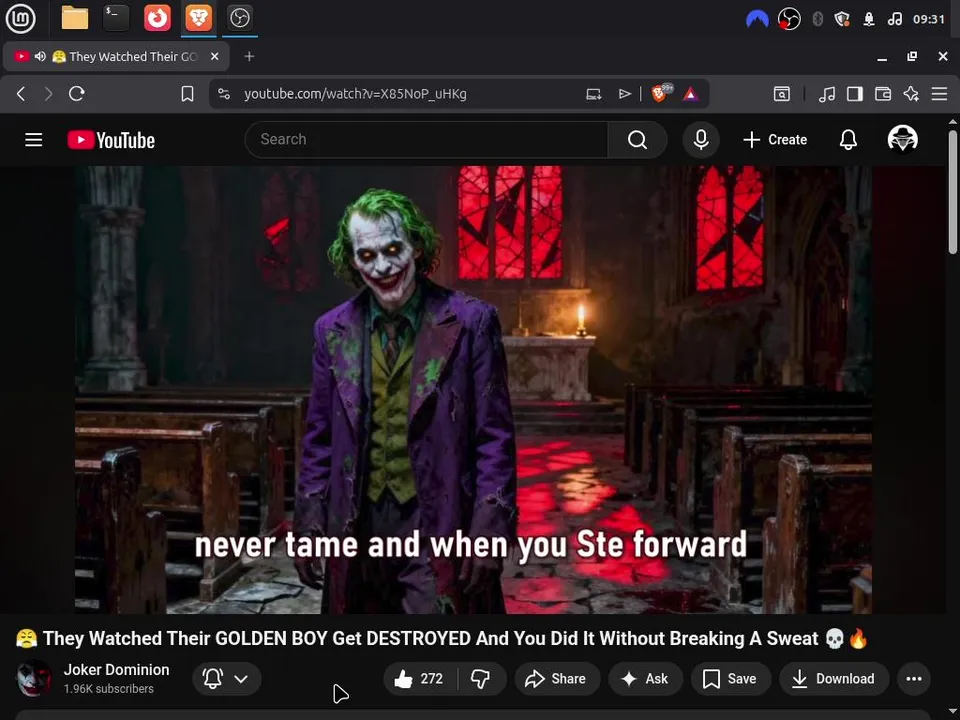Click the NordVPN tray icon
The height and width of the screenshot is (720, 960).
757,20
